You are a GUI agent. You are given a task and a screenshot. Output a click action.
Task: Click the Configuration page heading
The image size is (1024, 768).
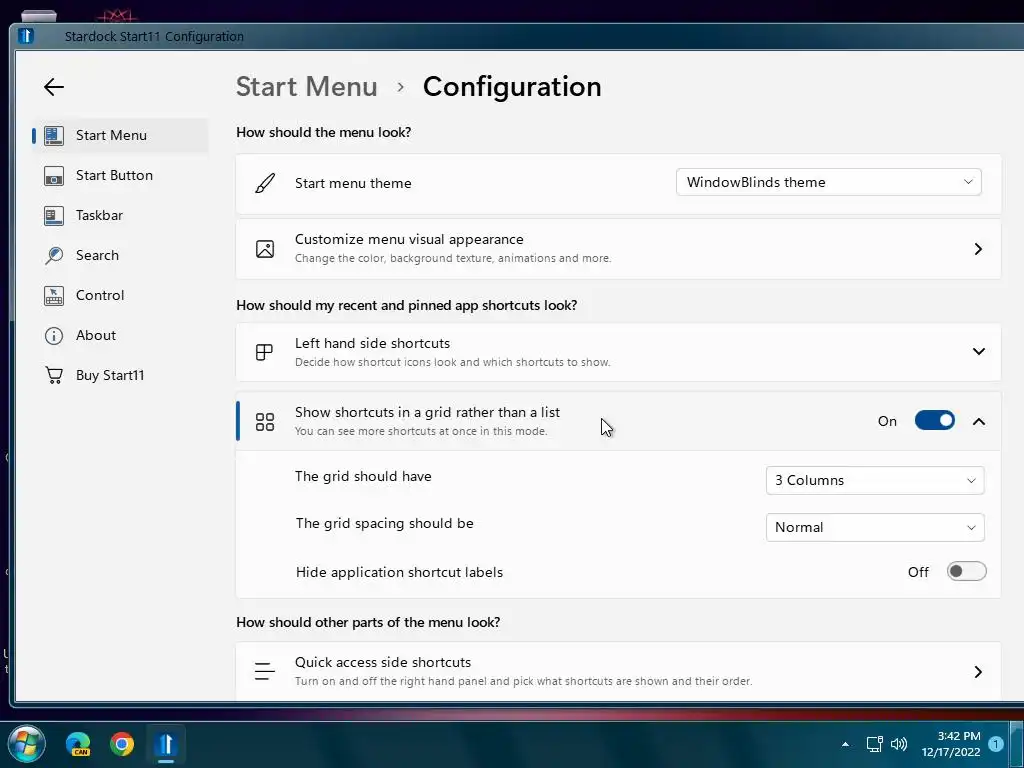point(512,87)
